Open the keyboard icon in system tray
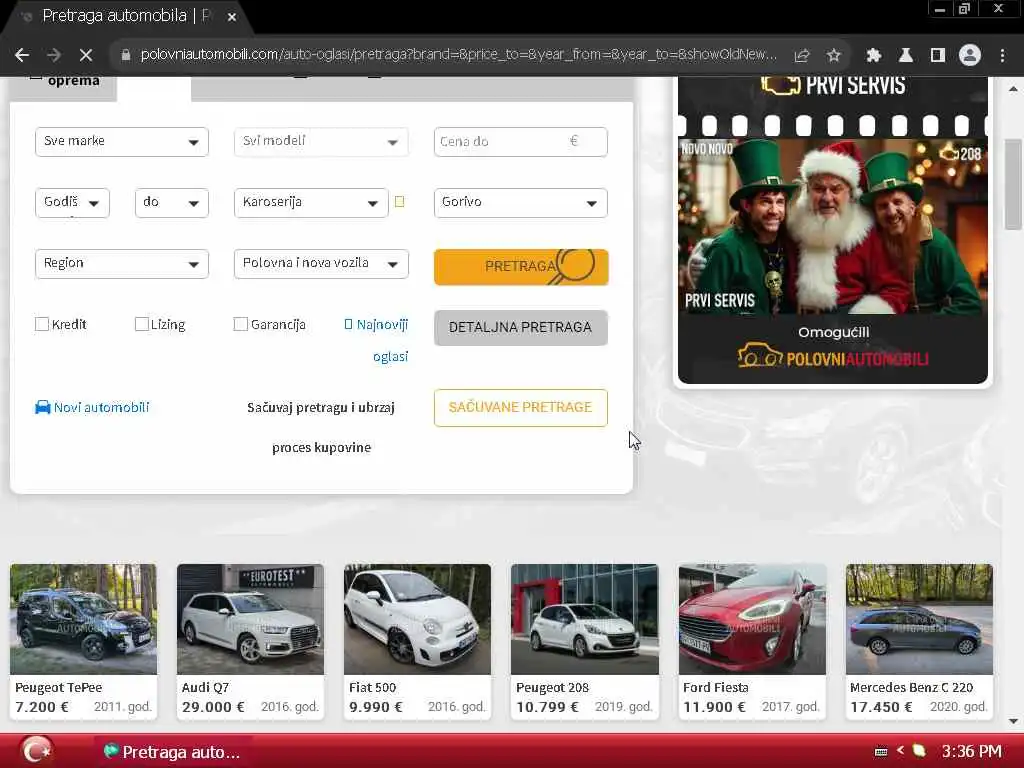 point(881,752)
